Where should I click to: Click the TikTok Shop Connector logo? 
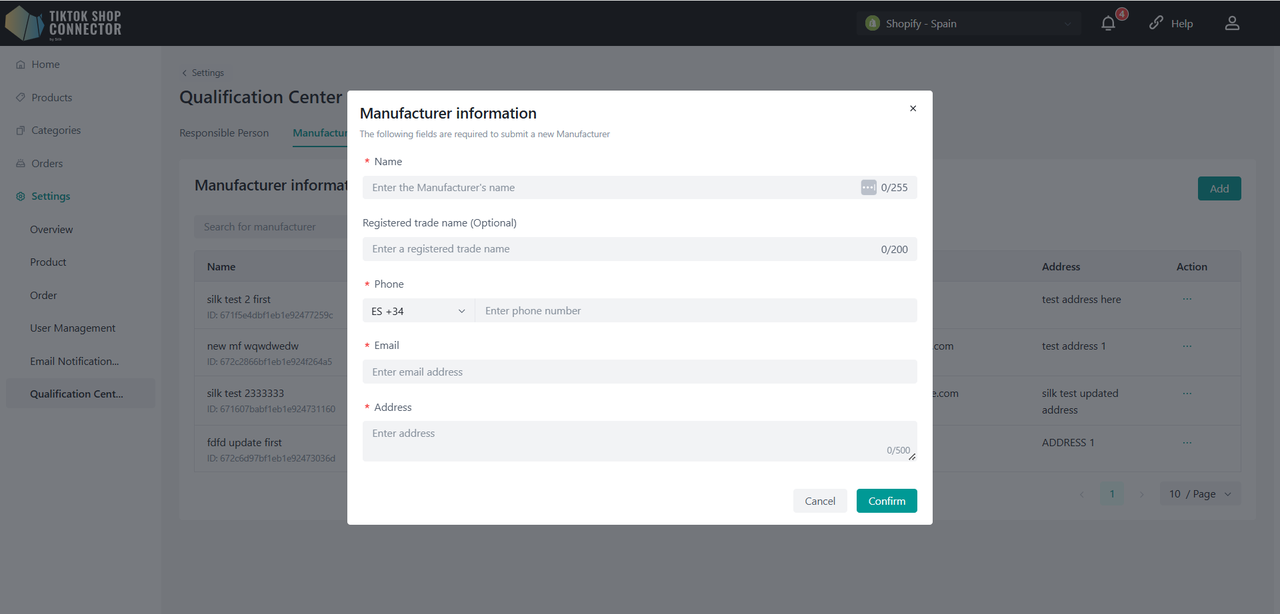pos(64,23)
